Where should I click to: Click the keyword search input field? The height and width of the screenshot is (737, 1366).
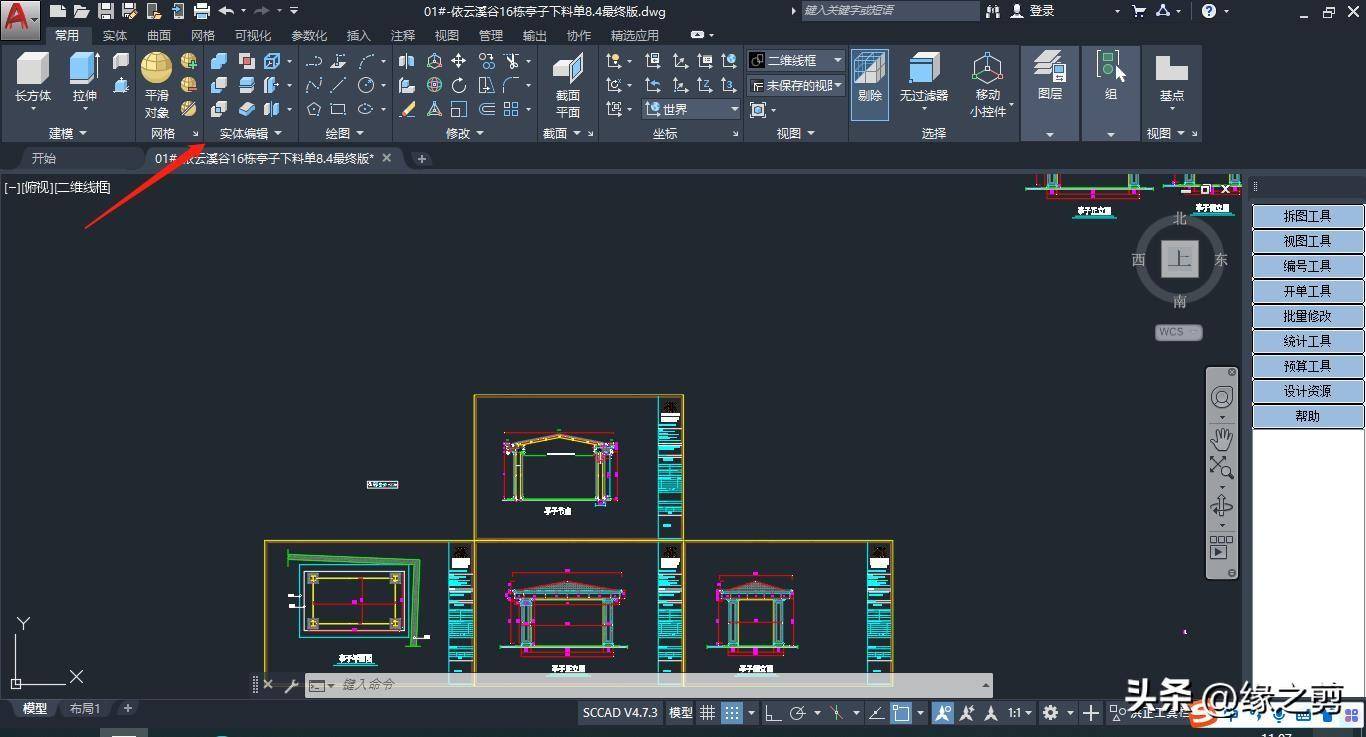[890, 11]
